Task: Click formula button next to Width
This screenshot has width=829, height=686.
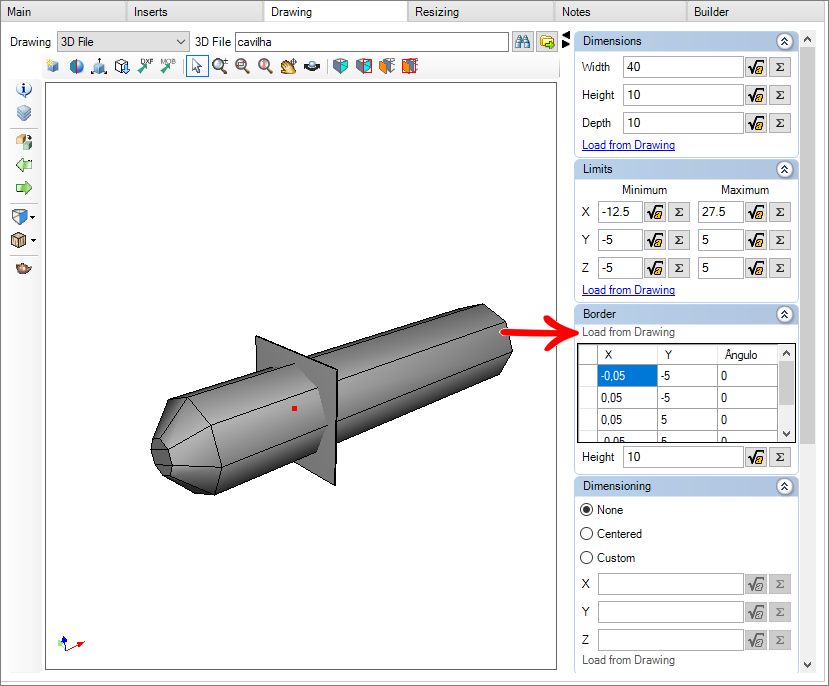Action: coord(756,67)
